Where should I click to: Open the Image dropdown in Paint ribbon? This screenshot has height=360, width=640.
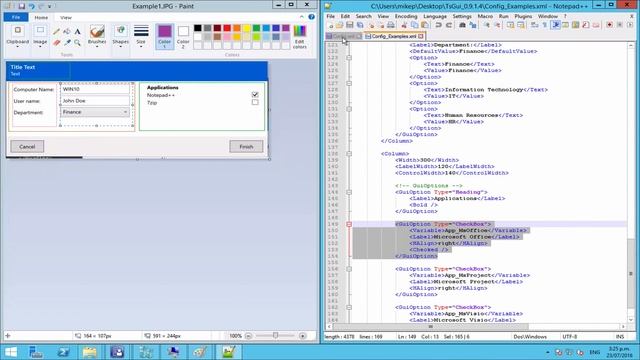pos(40,38)
